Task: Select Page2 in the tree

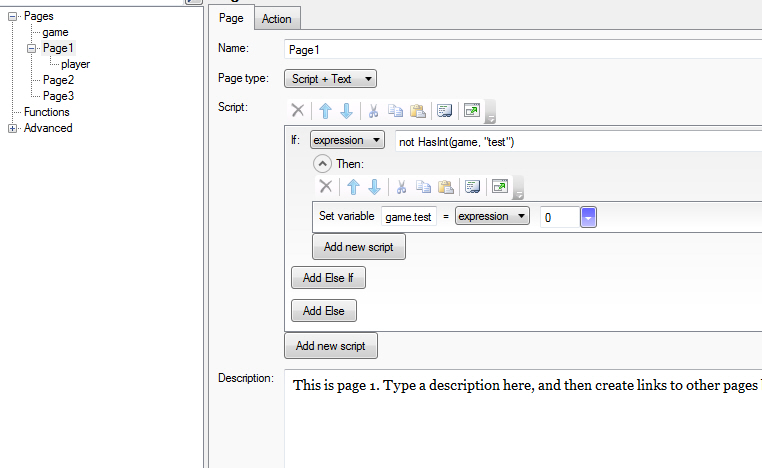Action: click(58, 80)
